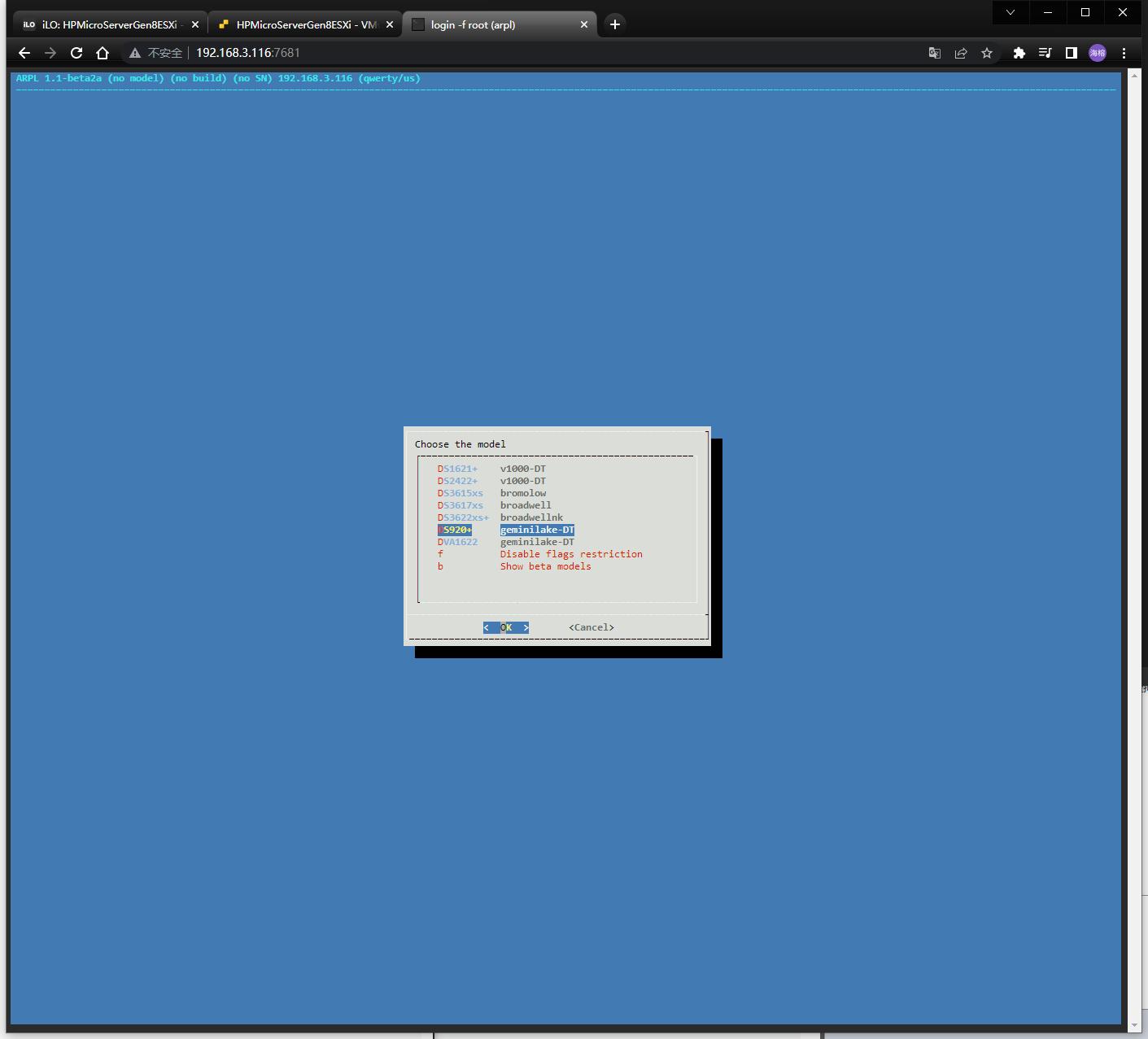Open the media control icon

click(1045, 53)
